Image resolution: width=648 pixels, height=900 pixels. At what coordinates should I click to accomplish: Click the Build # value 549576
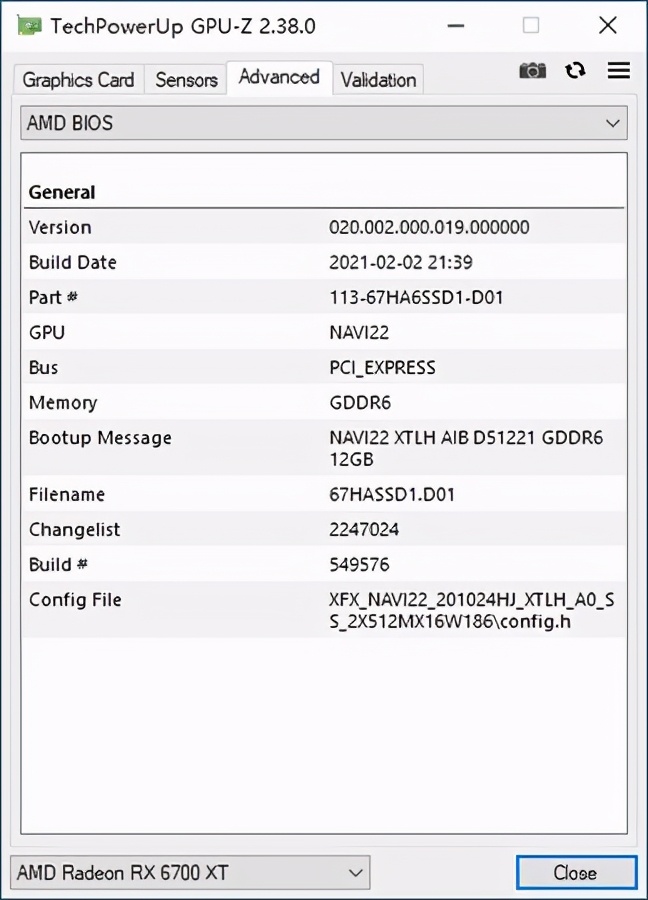(359, 564)
